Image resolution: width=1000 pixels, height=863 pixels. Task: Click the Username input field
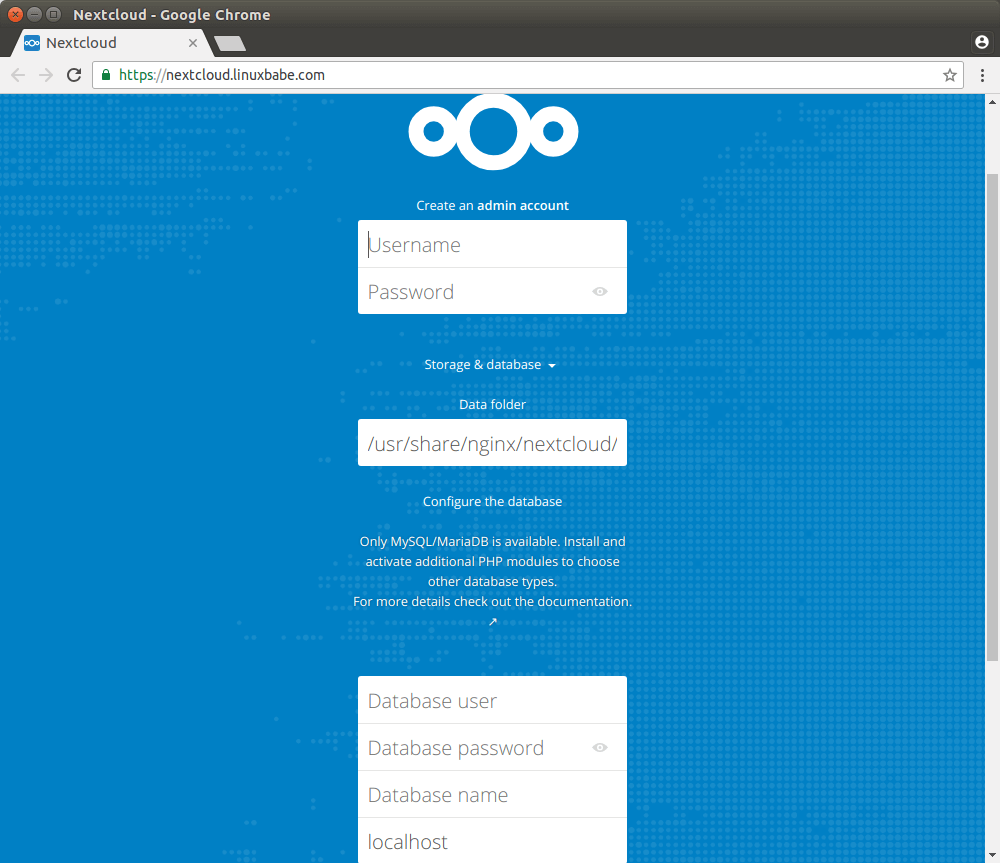coord(492,245)
